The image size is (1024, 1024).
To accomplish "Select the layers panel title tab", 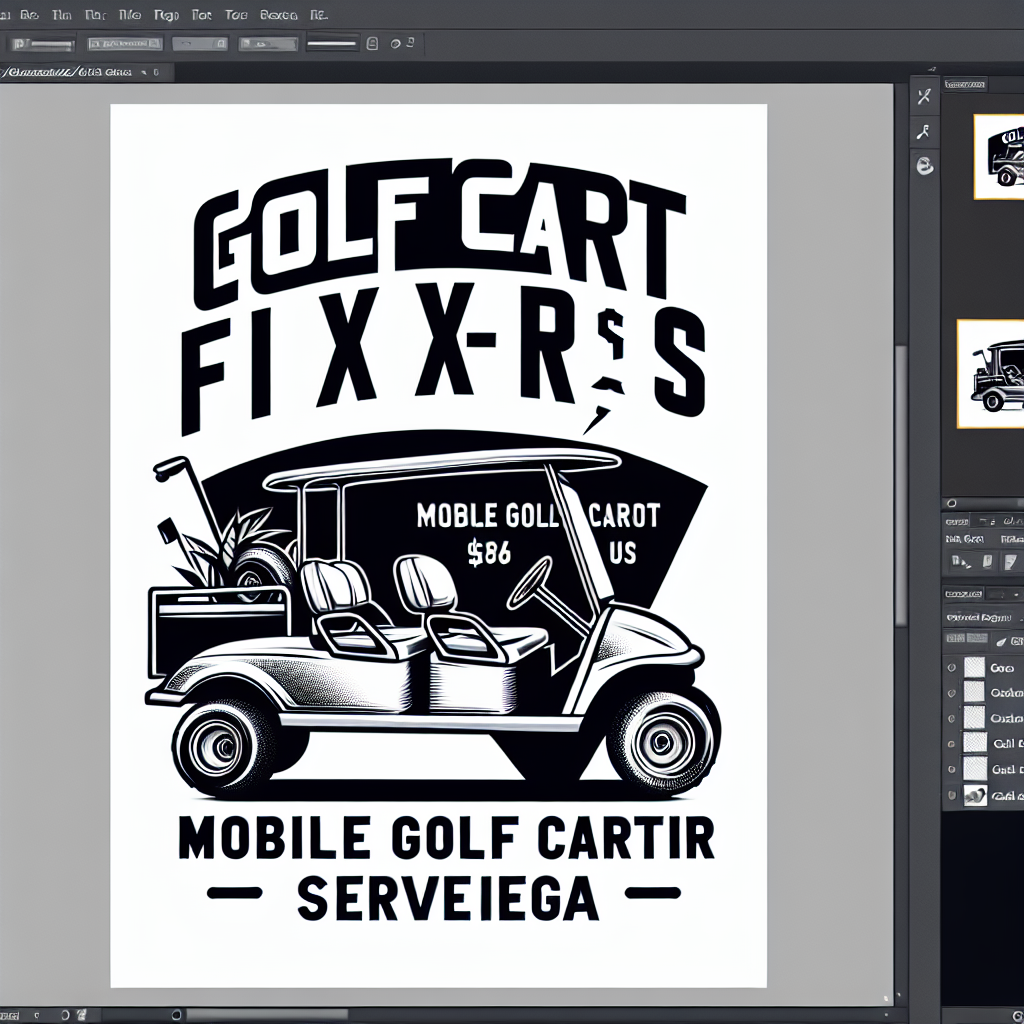I will point(964,594).
